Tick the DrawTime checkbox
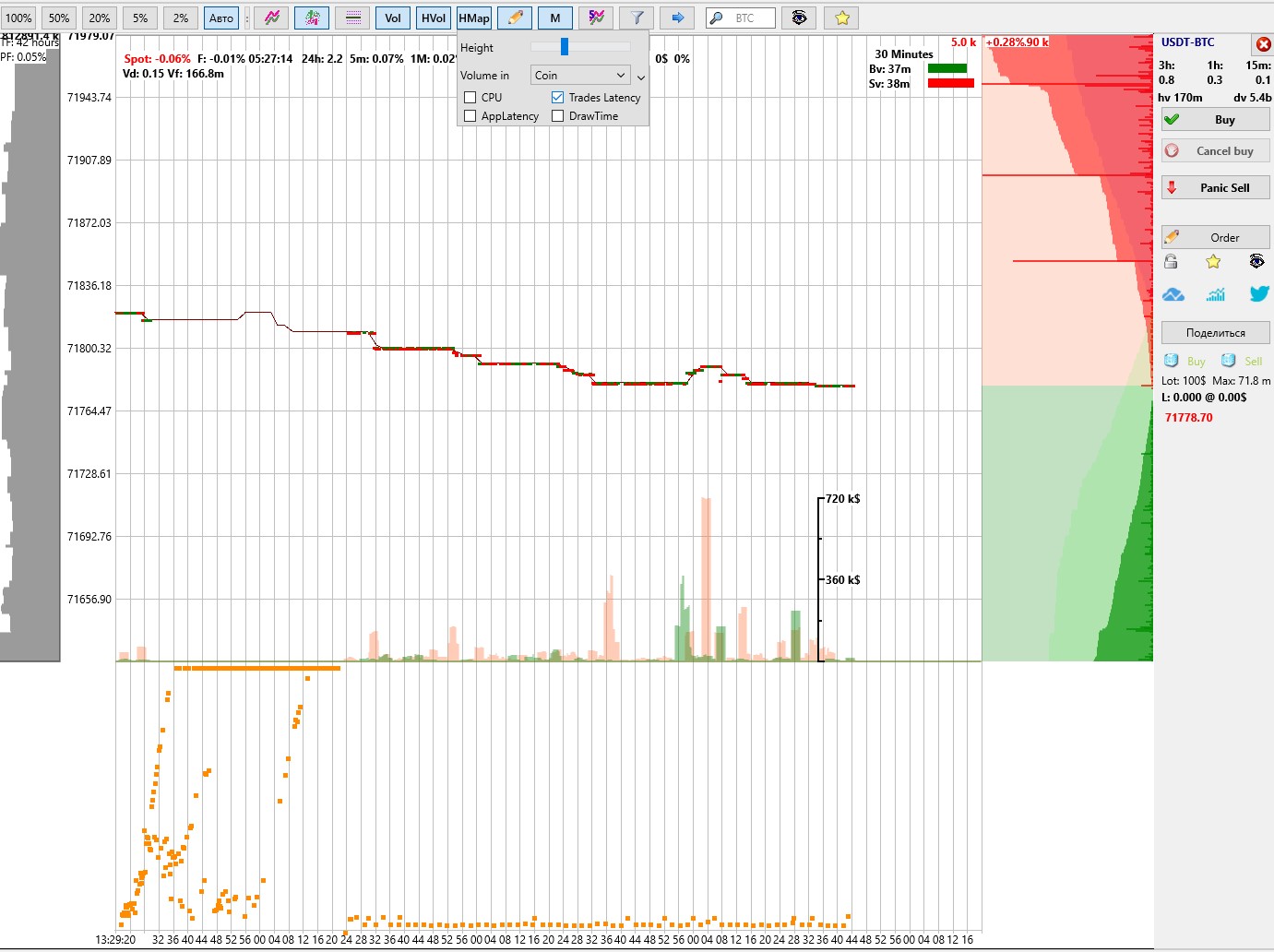The width and height of the screenshot is (1274, 952). tap(557, 116)
